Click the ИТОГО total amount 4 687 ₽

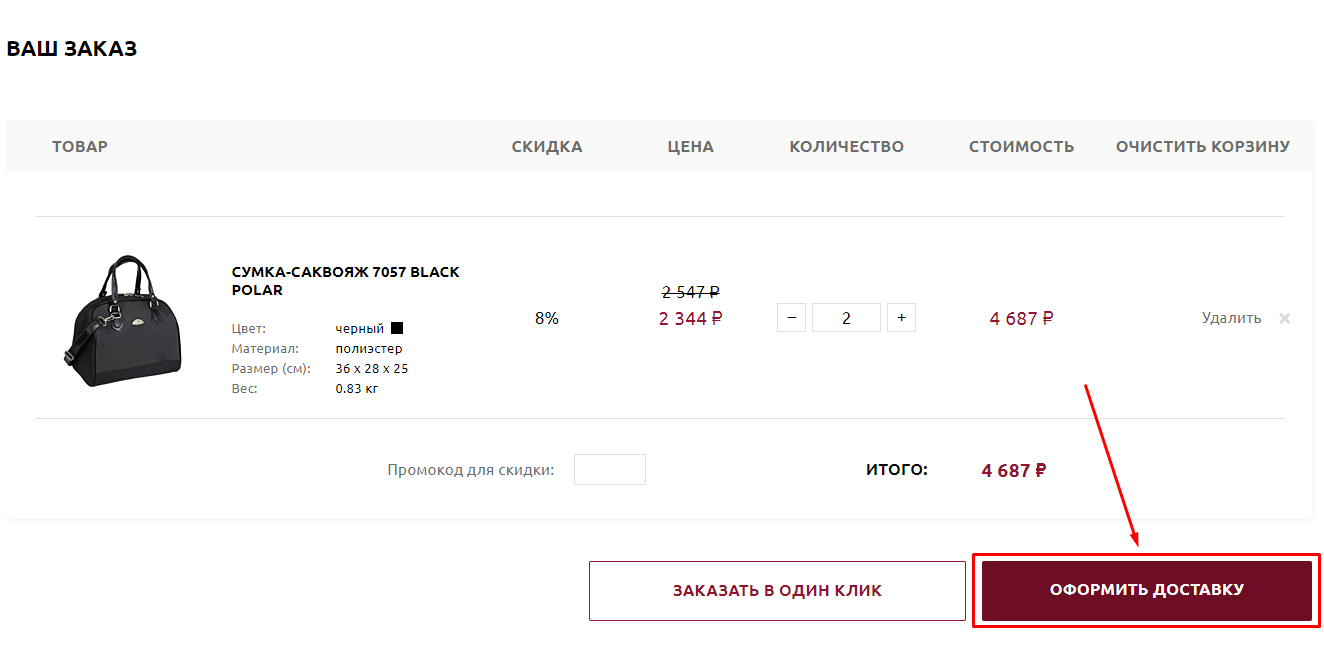point(1014,470)
